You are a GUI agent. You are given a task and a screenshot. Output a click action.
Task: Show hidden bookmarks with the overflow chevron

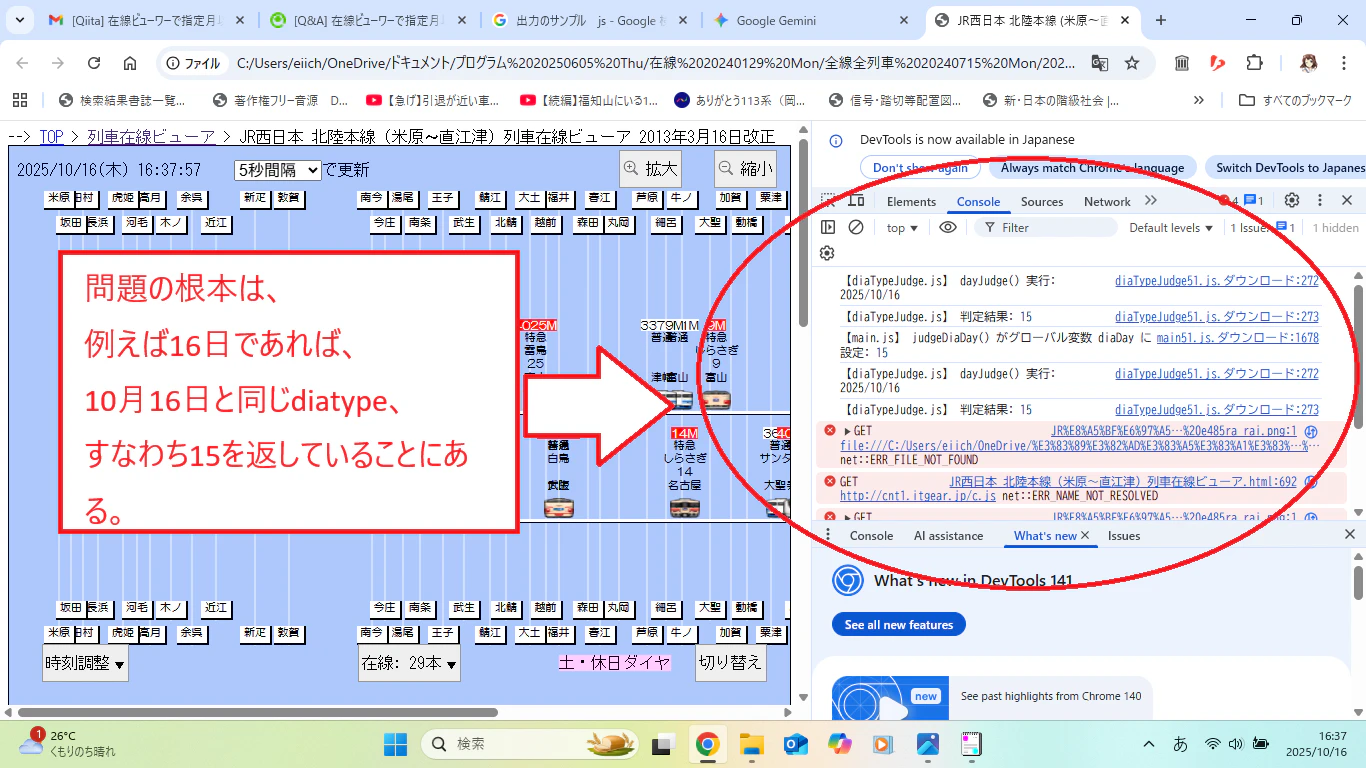click(1199, 100)
